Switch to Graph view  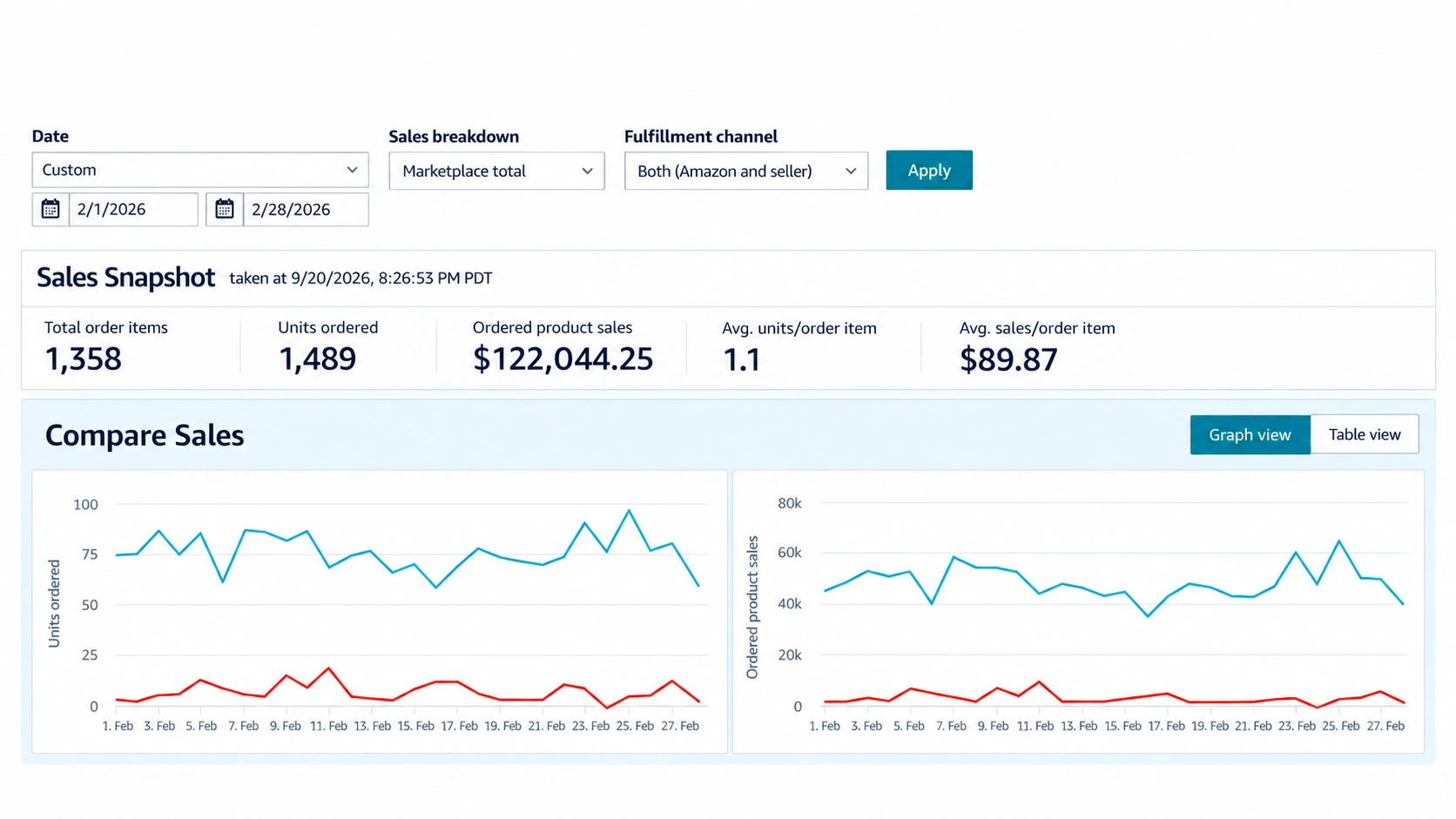[x=1250, y=434]
